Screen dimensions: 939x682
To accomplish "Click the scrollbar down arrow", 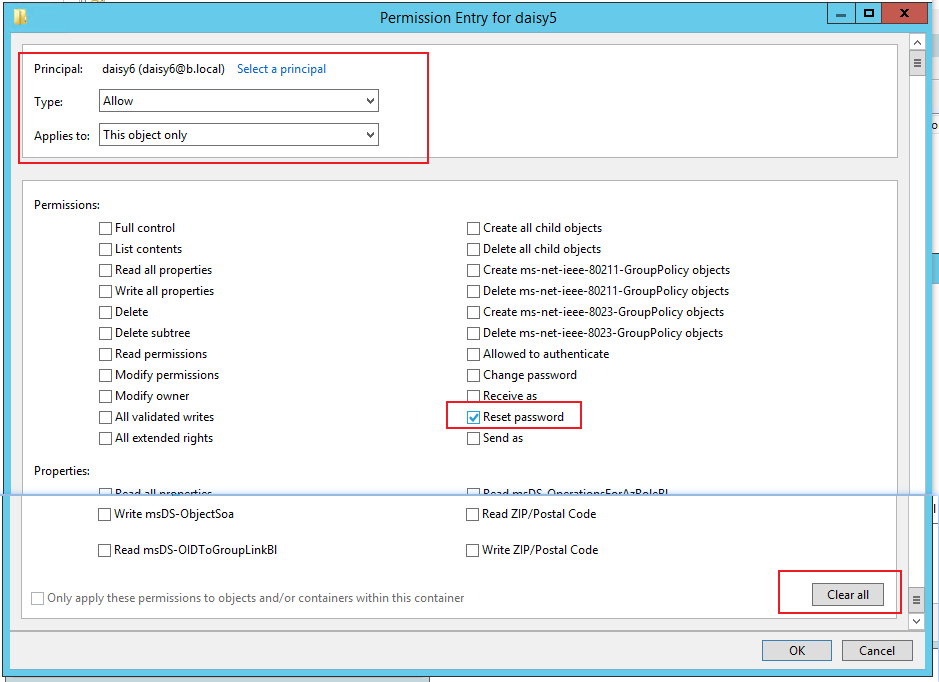I will click(917, 620).
